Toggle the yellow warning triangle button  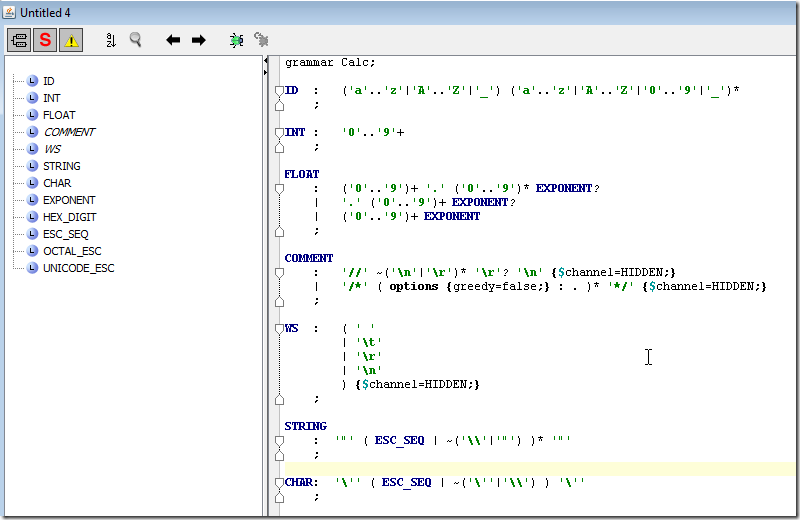pyautogui.click(x=71, y=40)
